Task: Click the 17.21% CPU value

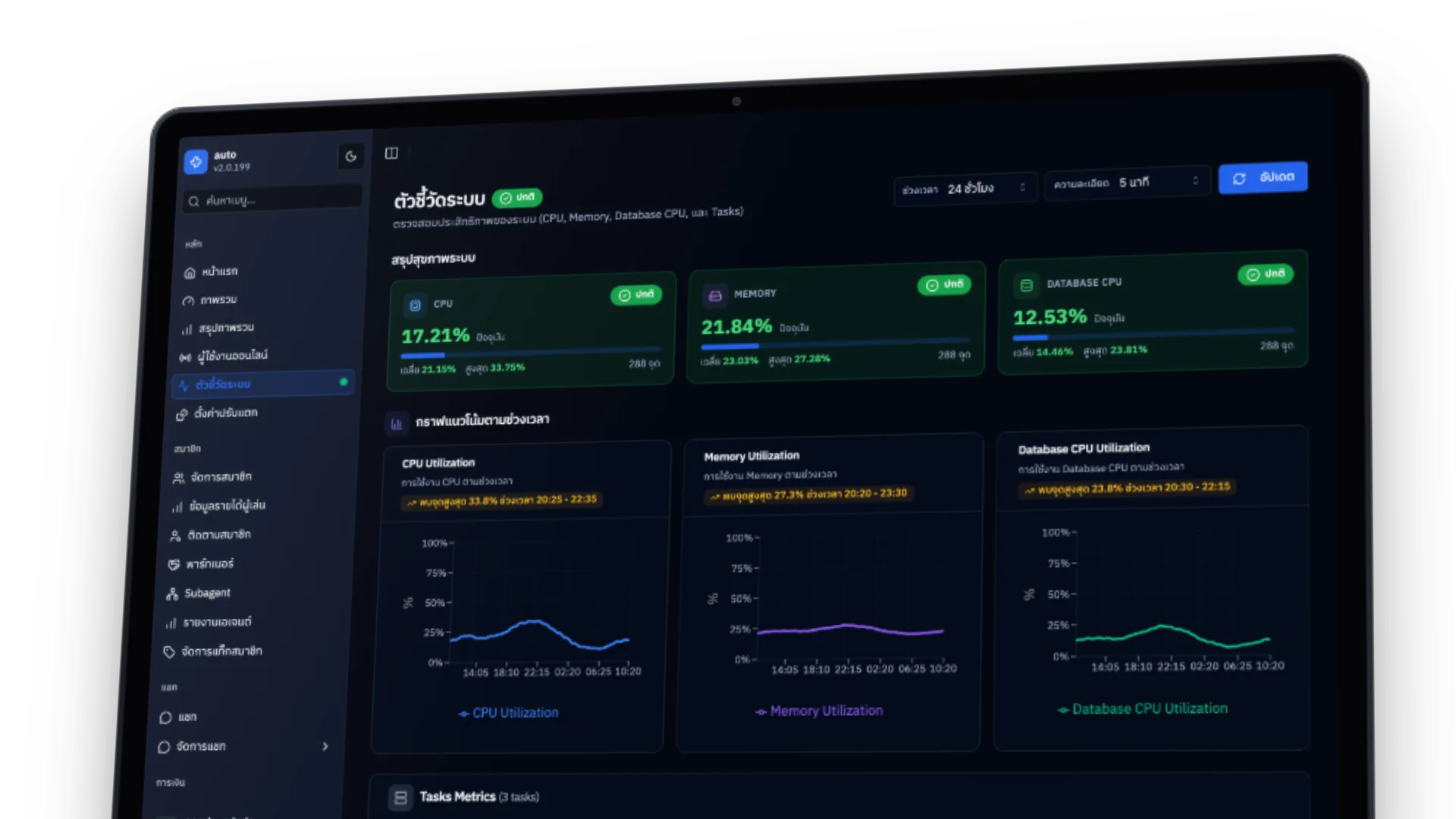Action: (x=435, y=336)
